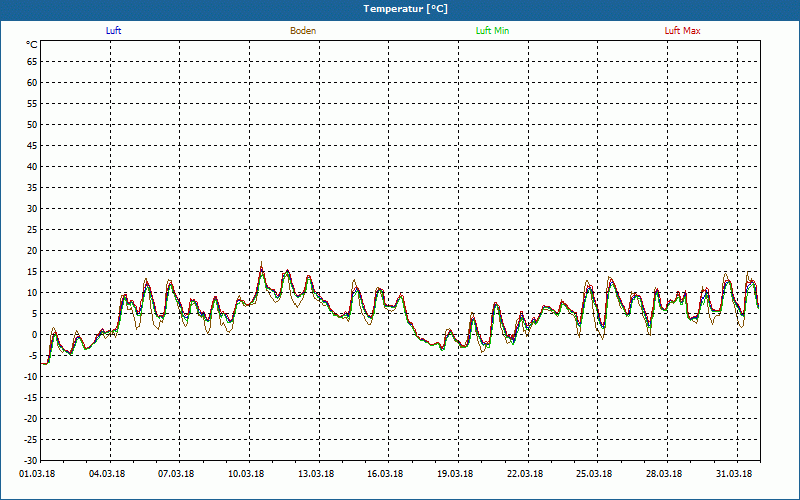Click the 65 y-axis value
The width and height of the screenshot is (800, 500).
coord(32,62)
